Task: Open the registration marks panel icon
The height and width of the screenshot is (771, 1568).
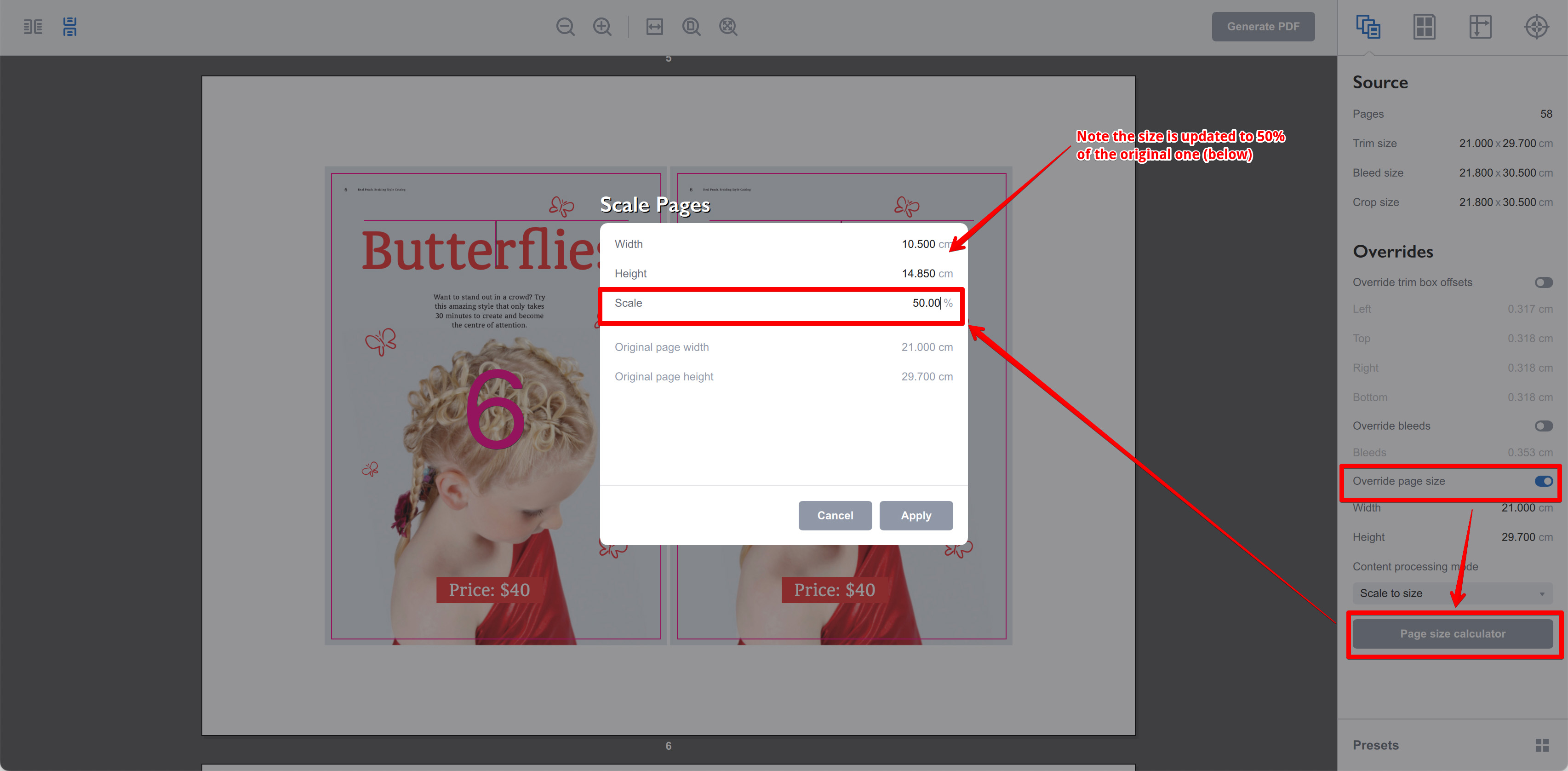Action: pos(1536,27)
